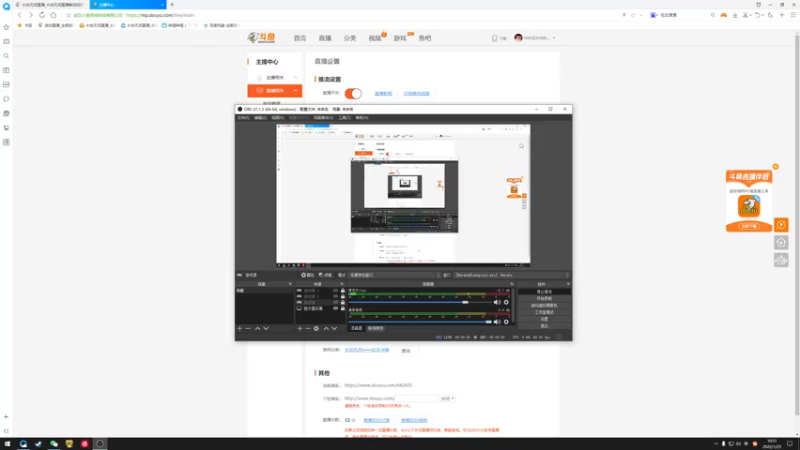
Task: Remove the selected source in OBS
Action: pyautogui.click(x=308, y=329)
